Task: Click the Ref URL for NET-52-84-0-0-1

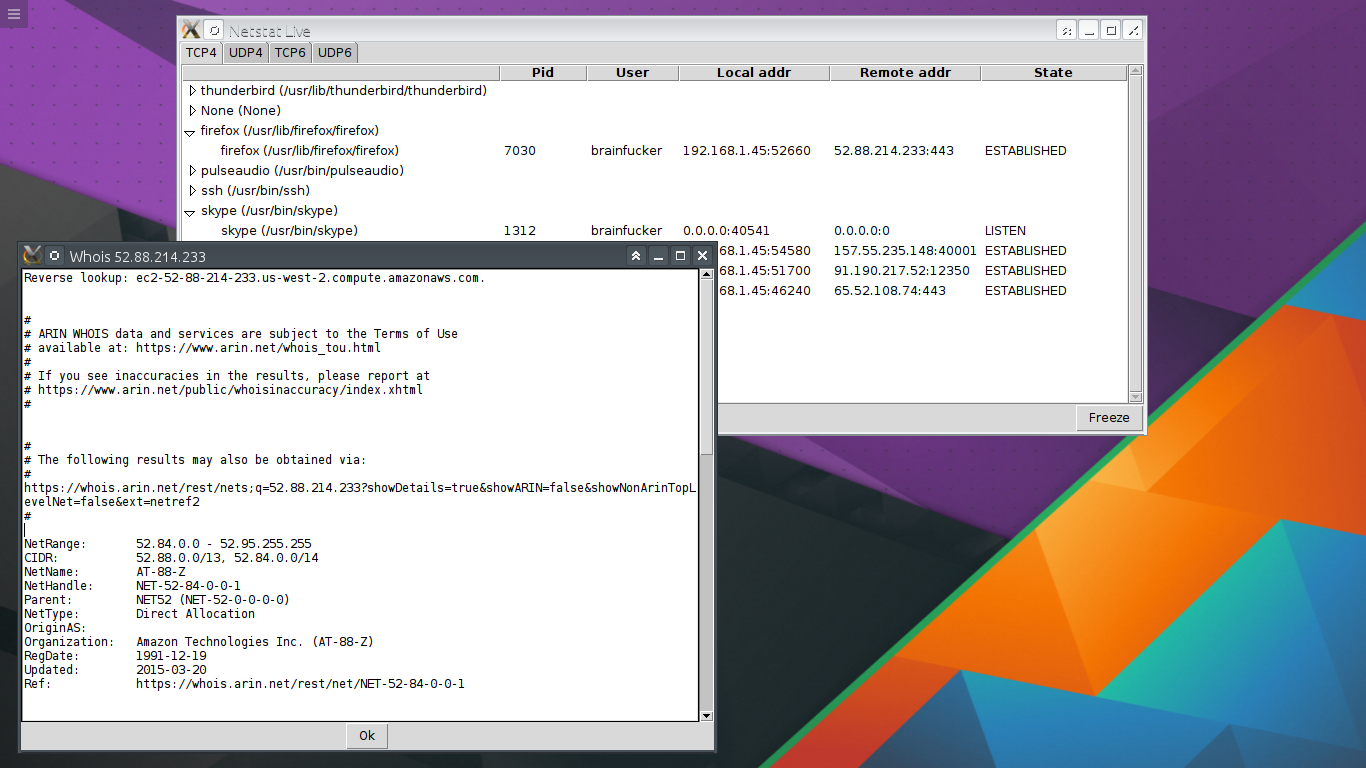Action: [300, 684]
